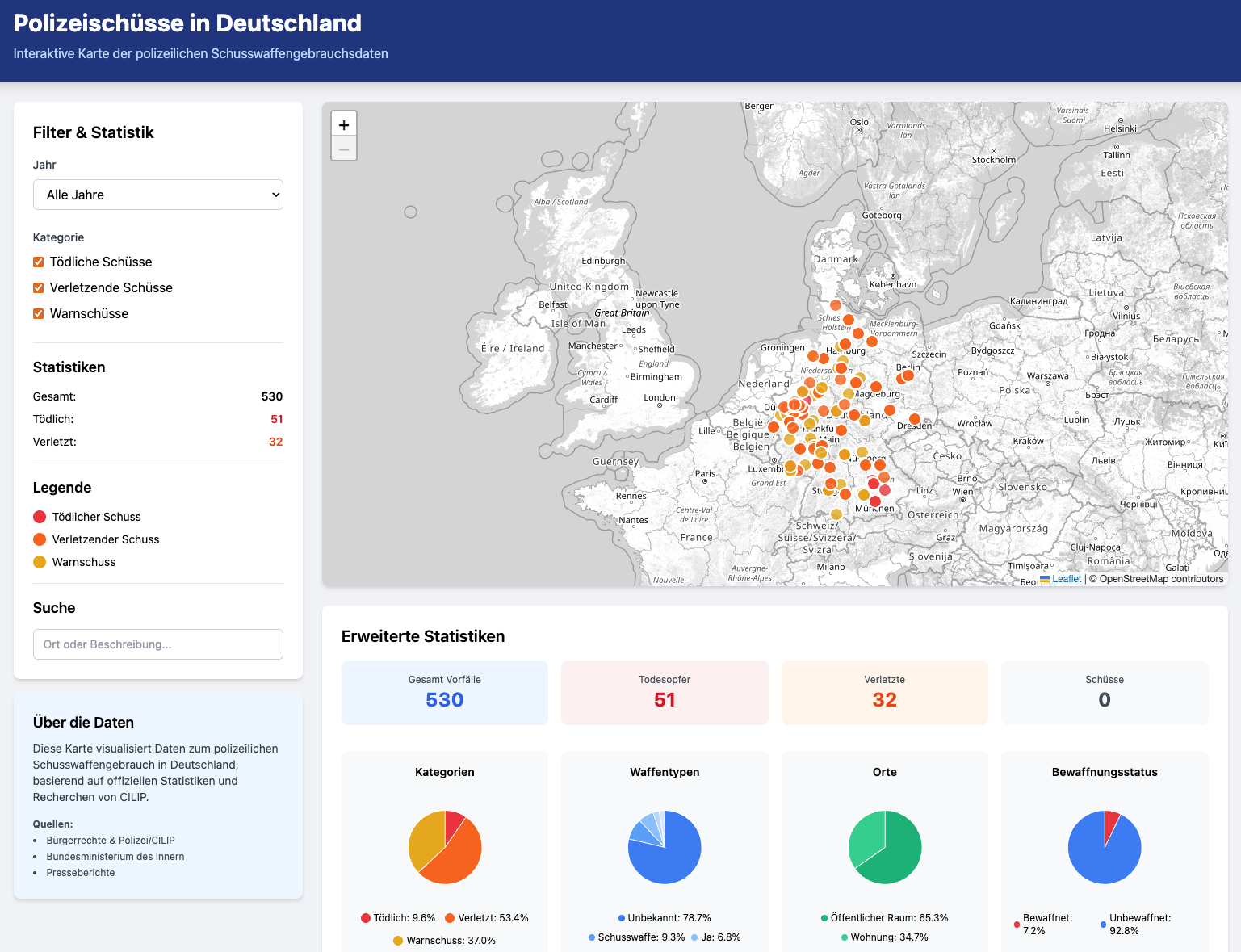Open the Jahr dropdown showing Alle Jahre
The height and width of the screenshot is (952, 1241).
158,195
